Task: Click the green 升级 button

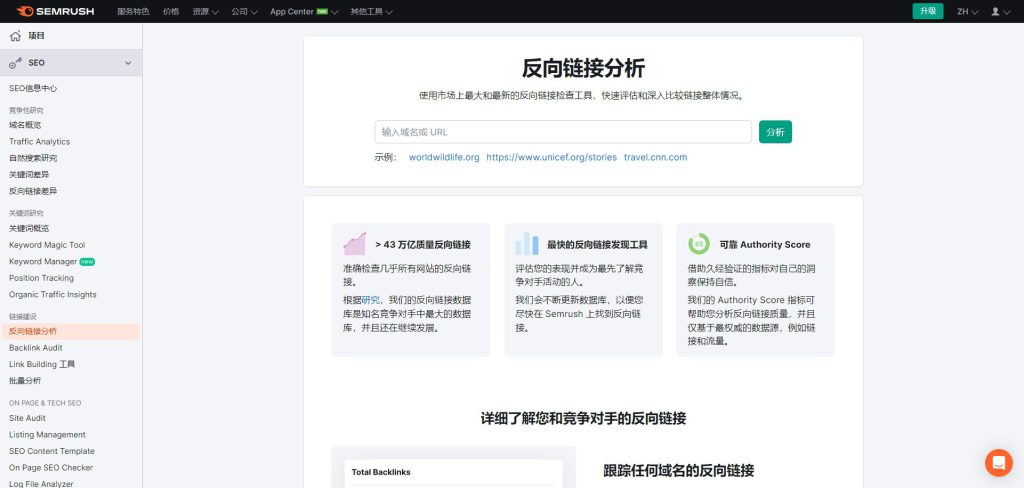Action: 927,11
